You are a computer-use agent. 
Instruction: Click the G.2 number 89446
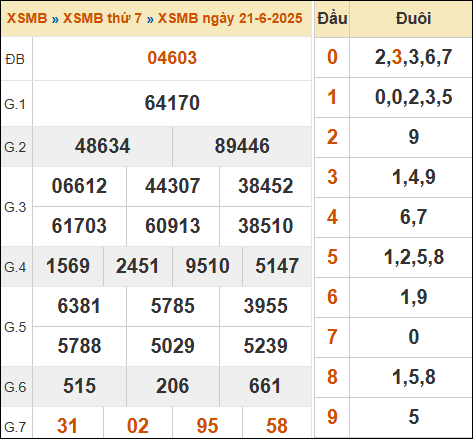242,146
